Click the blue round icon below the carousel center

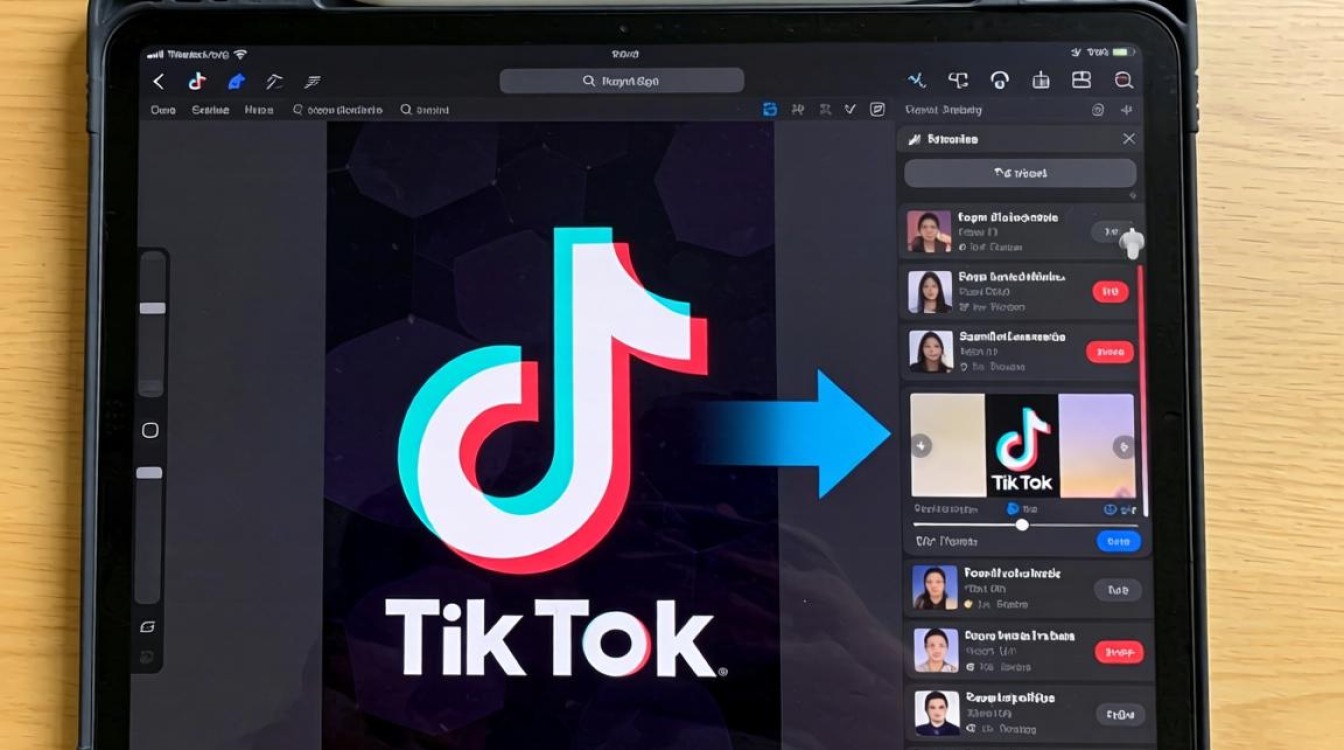click(x=1012, y=510)
